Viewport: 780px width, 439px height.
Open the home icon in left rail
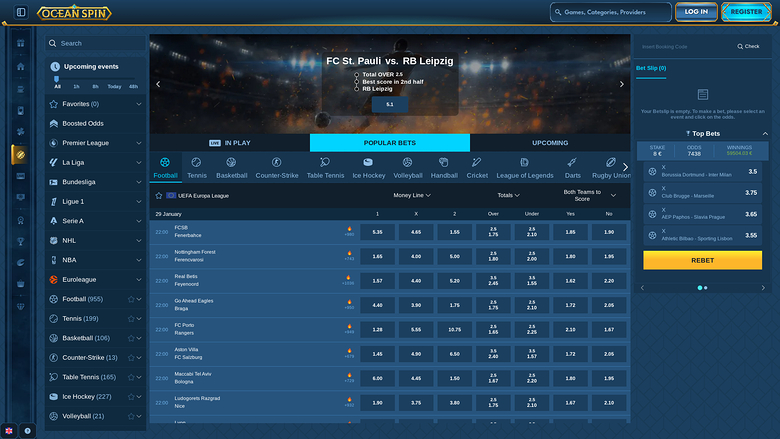(20, 67)
